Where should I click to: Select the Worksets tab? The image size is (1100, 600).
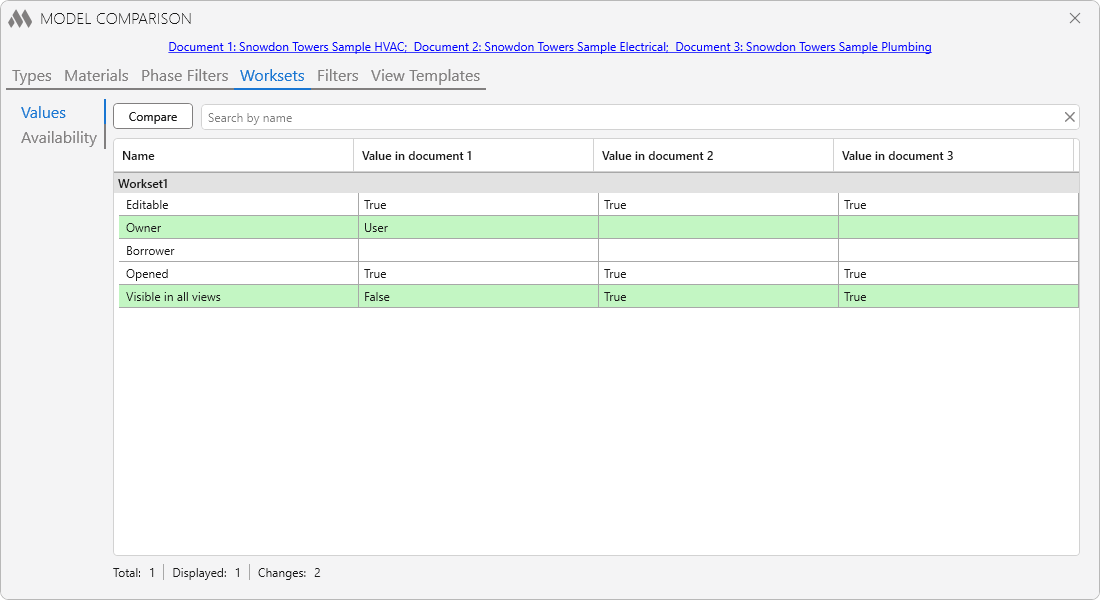[x=272, y=76]
